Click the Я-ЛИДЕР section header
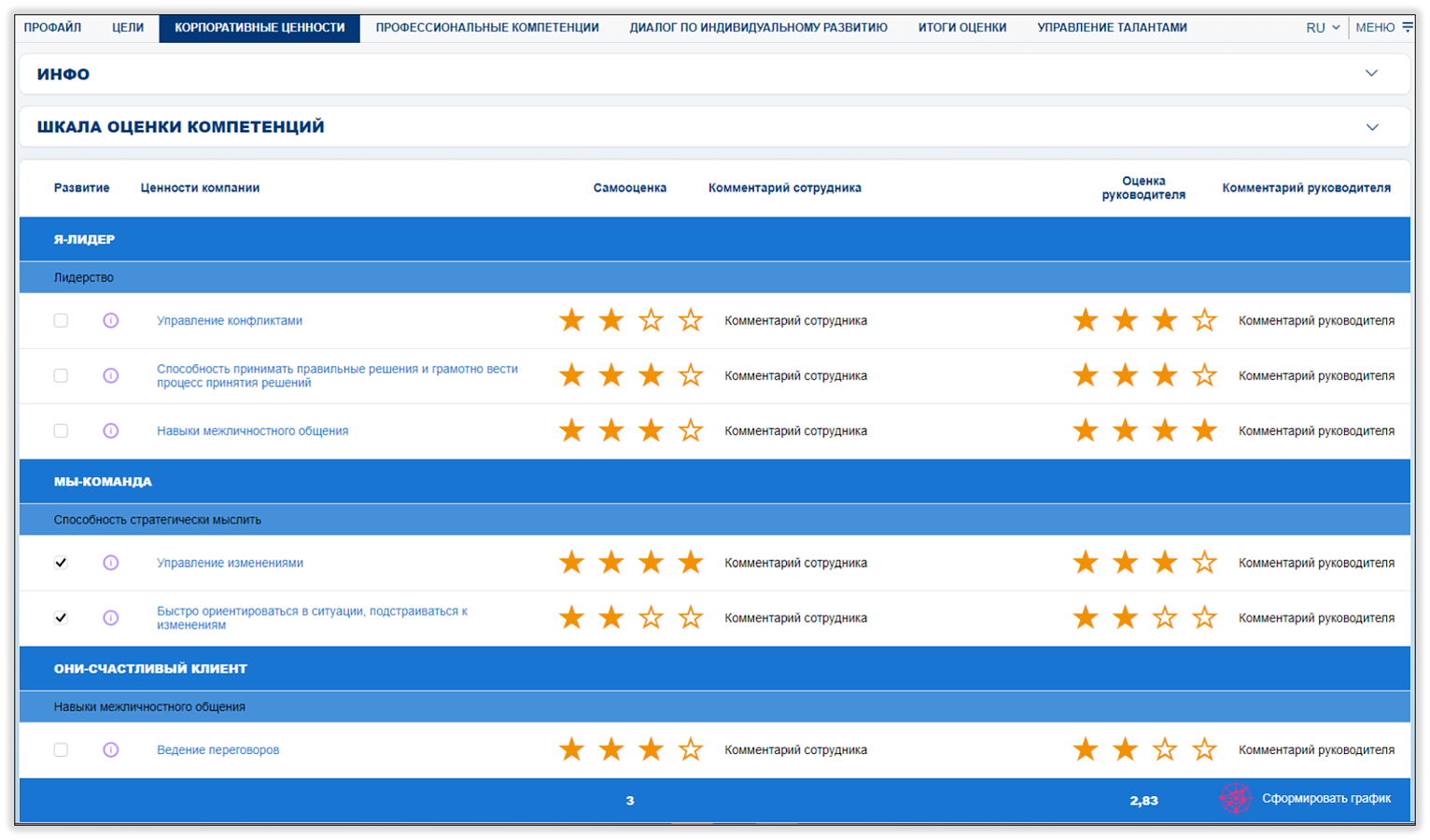Screen dimensions: 1430x840 (x=714, y=239)
